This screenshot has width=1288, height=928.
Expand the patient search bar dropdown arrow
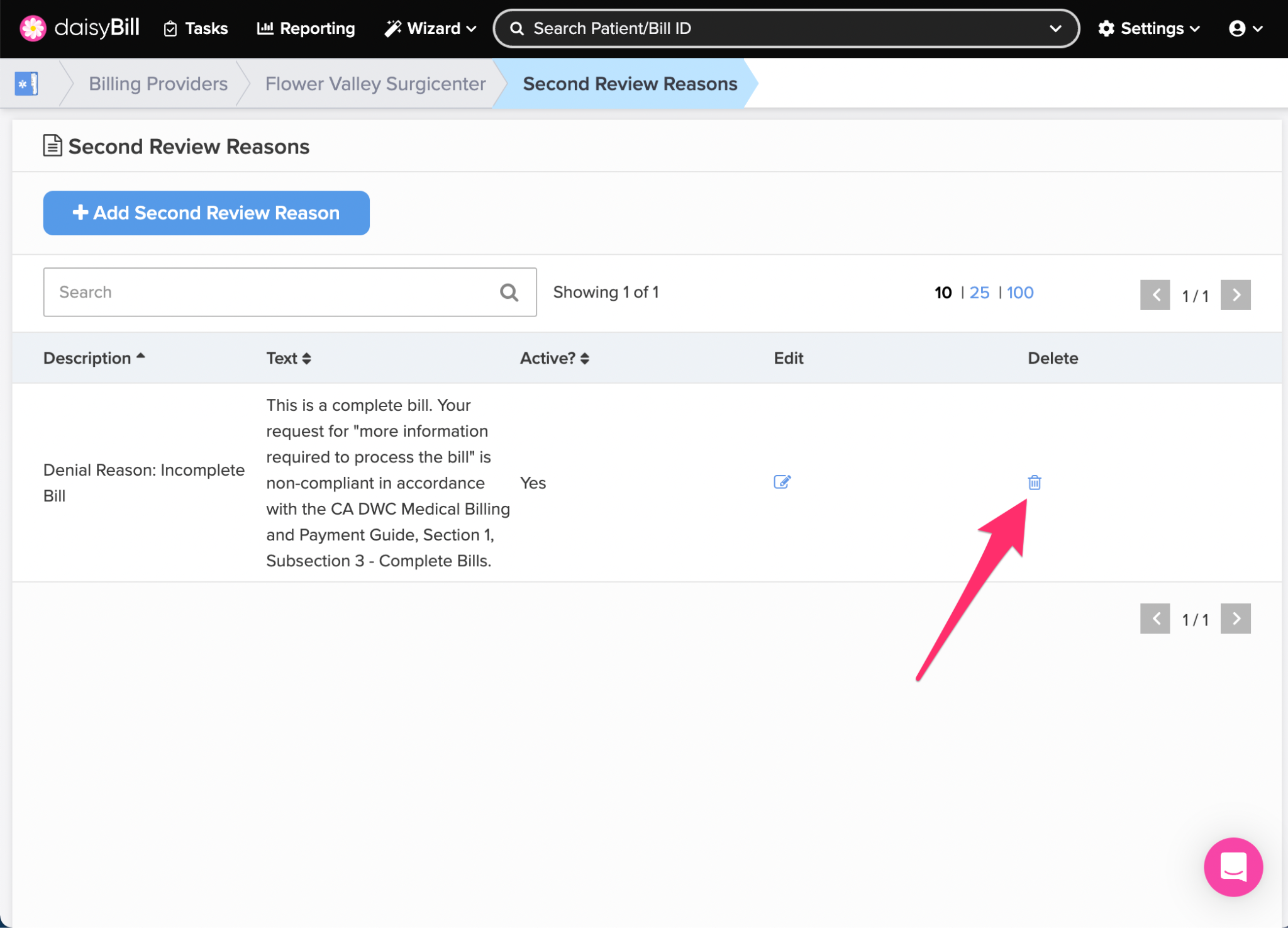[1055, 28]
